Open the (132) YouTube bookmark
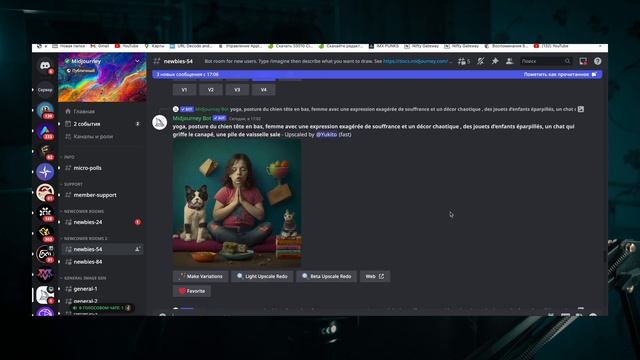640x360 pixels. [x=551, y=46]
